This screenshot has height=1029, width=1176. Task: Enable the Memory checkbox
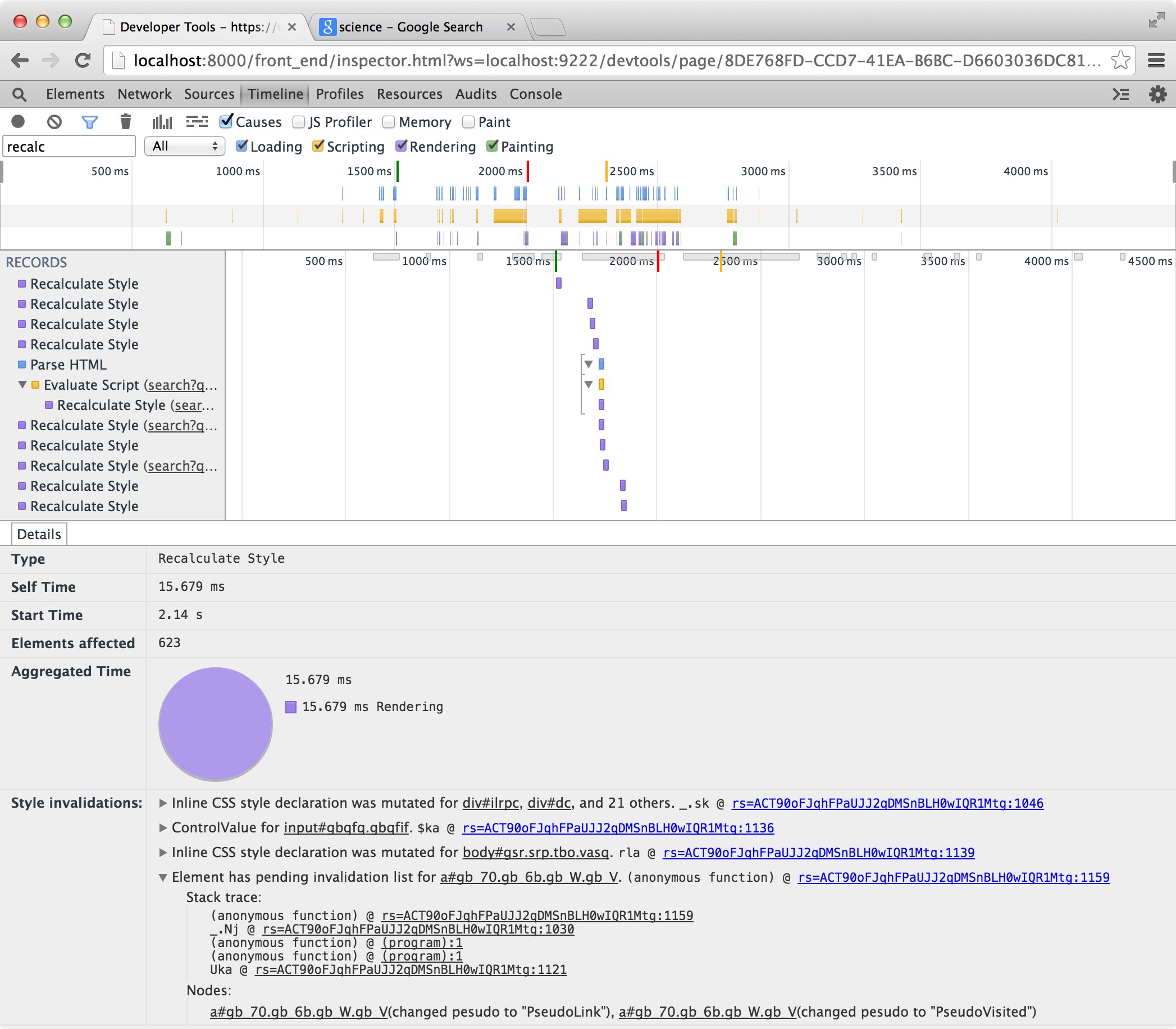pyautogui.click(x=389, y=122)
